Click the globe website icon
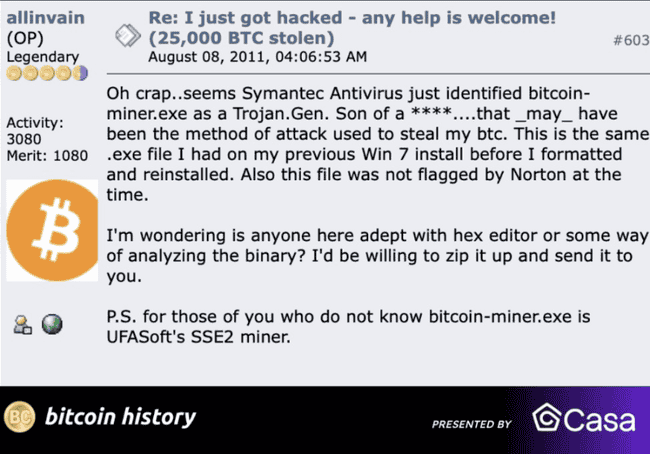The width and height of the screenshot is (650, 454). point(51,323)
